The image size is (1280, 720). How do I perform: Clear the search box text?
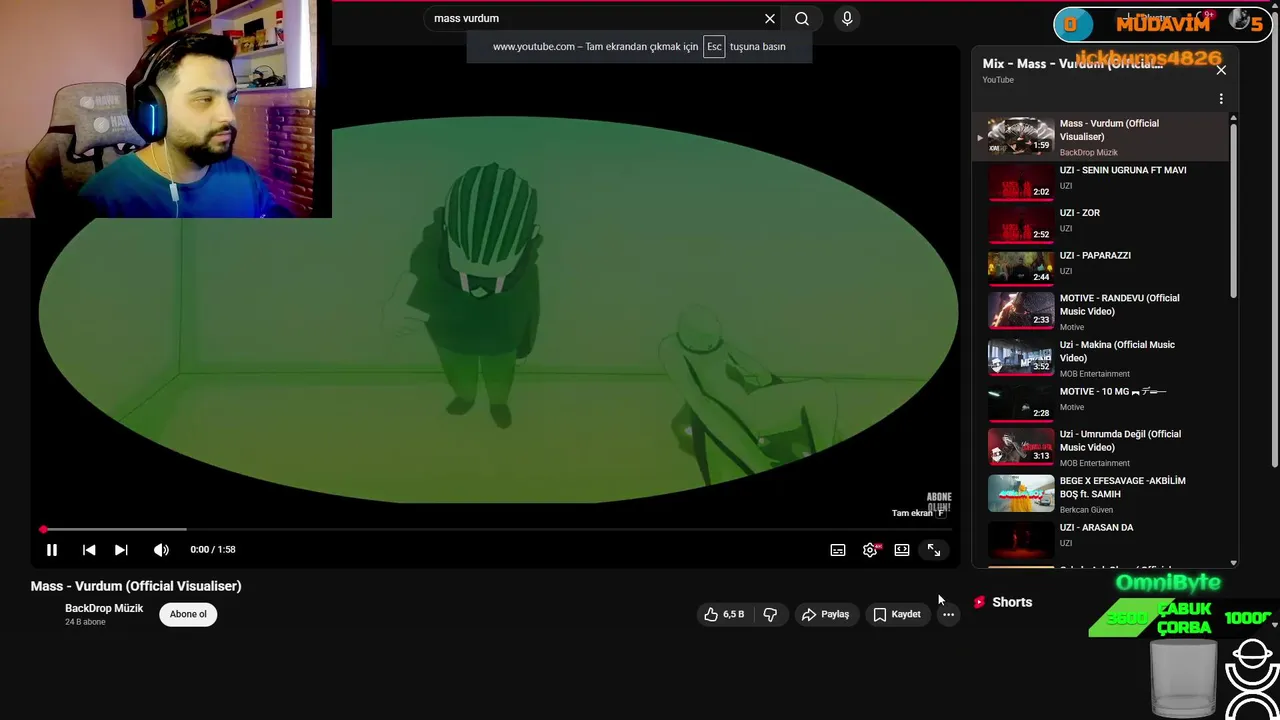coord(769,18)
